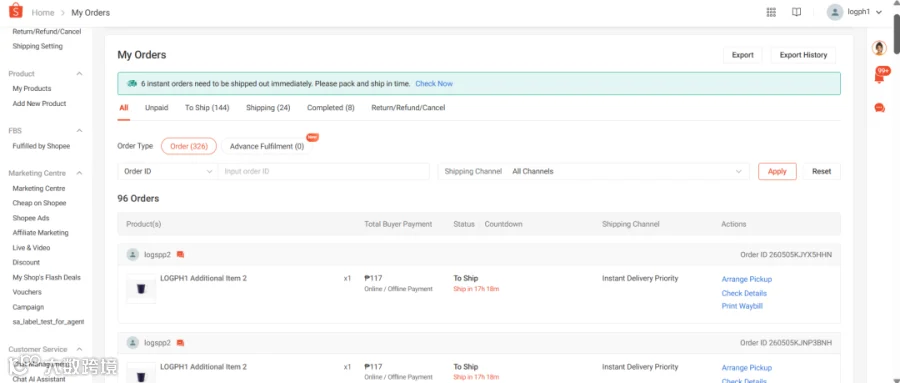Open the apps grid icon

point(771,12)
